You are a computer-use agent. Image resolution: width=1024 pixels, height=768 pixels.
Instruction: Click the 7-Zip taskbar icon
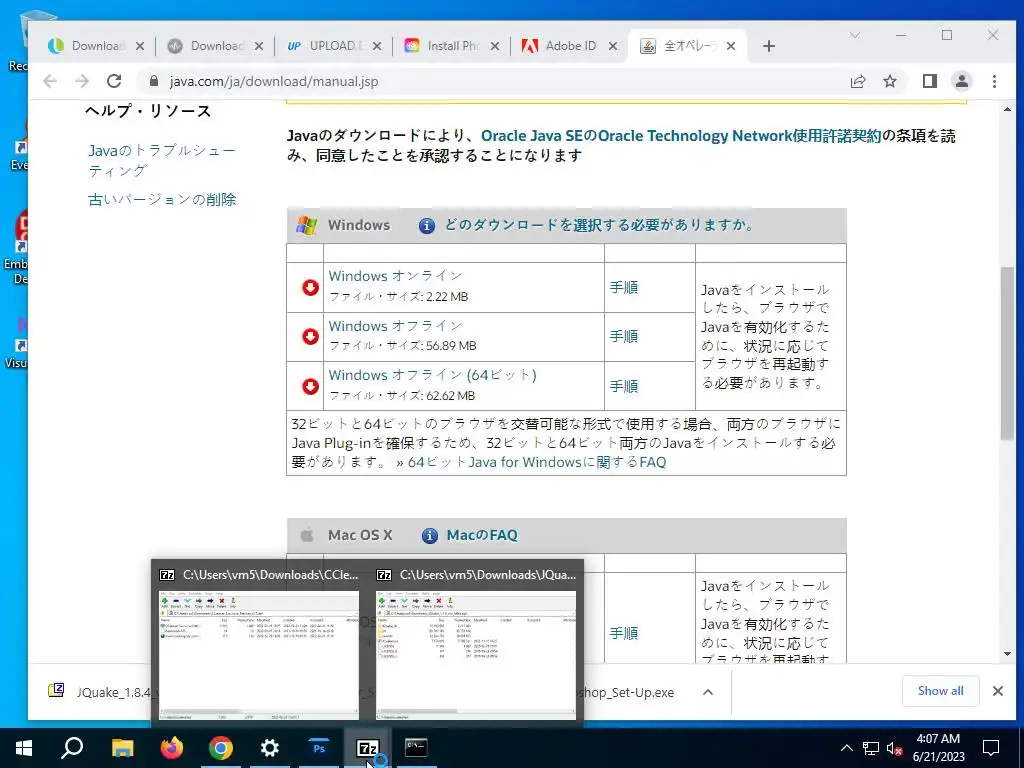tap(367, 748)
